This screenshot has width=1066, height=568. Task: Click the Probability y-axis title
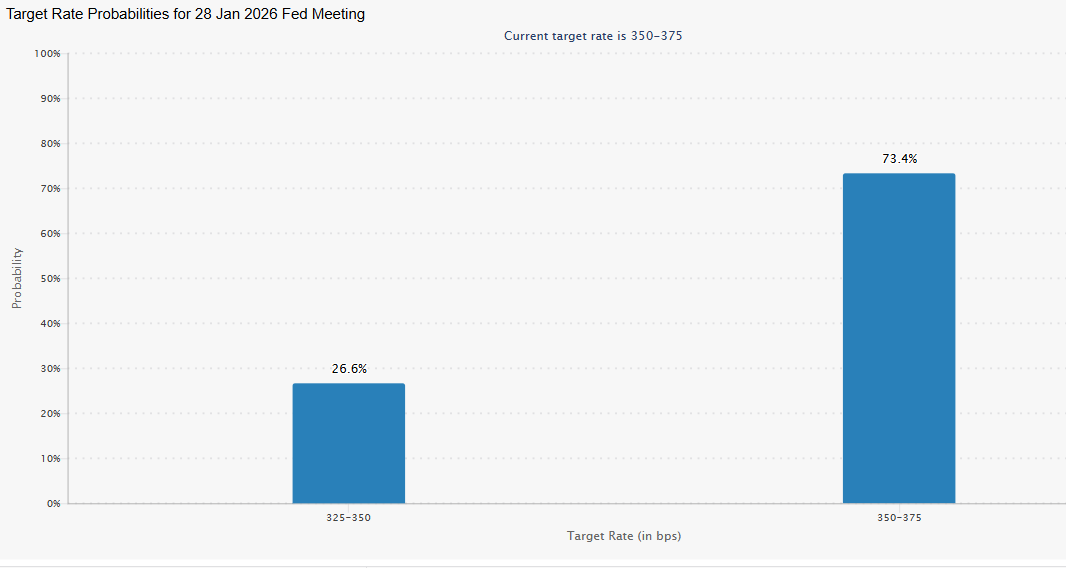(x=17, y=278)
